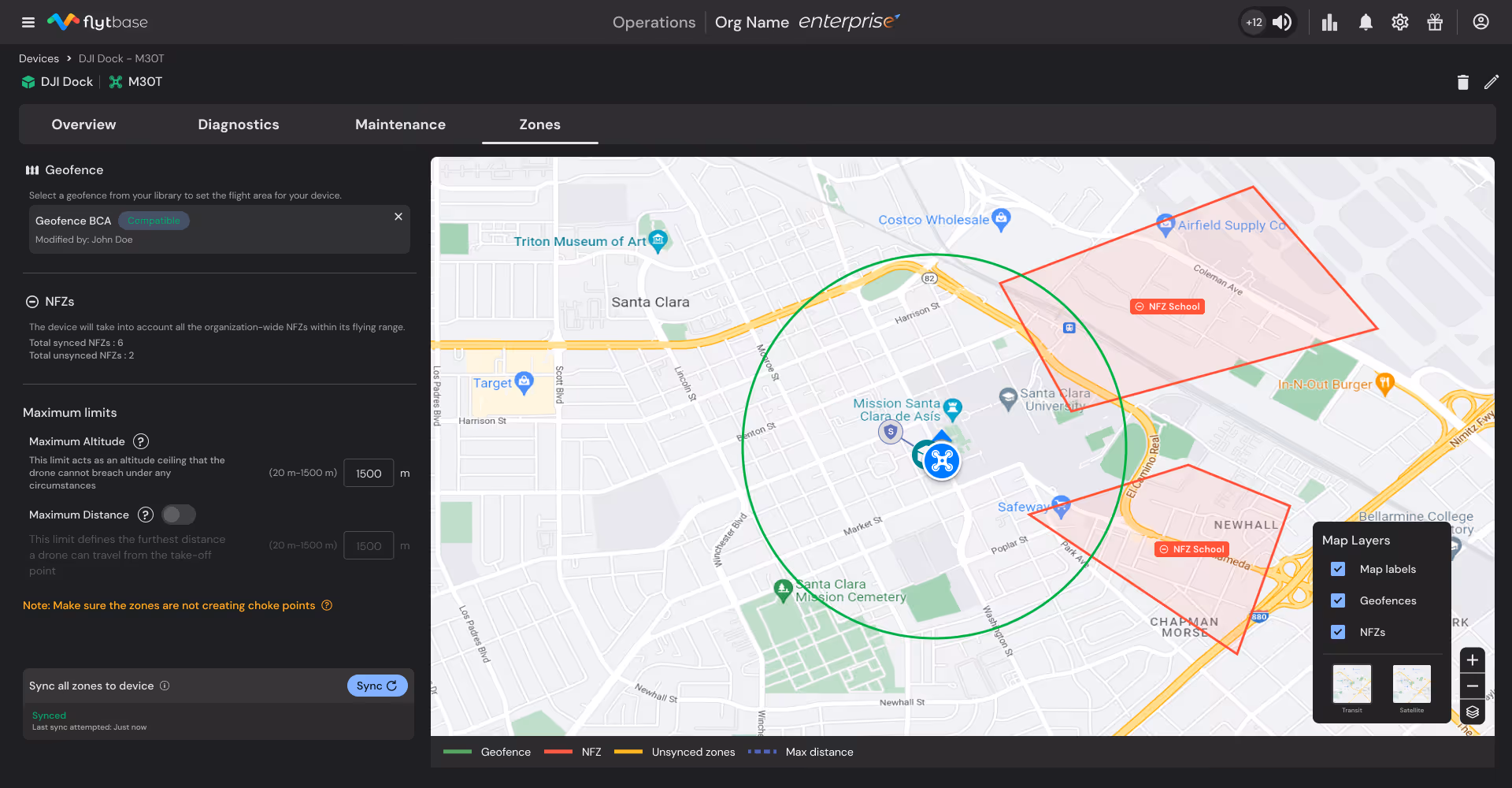This screenshot has width=1512, height=788.
Task: Uncheck the Geofences layer
Action: (1338, 600)
